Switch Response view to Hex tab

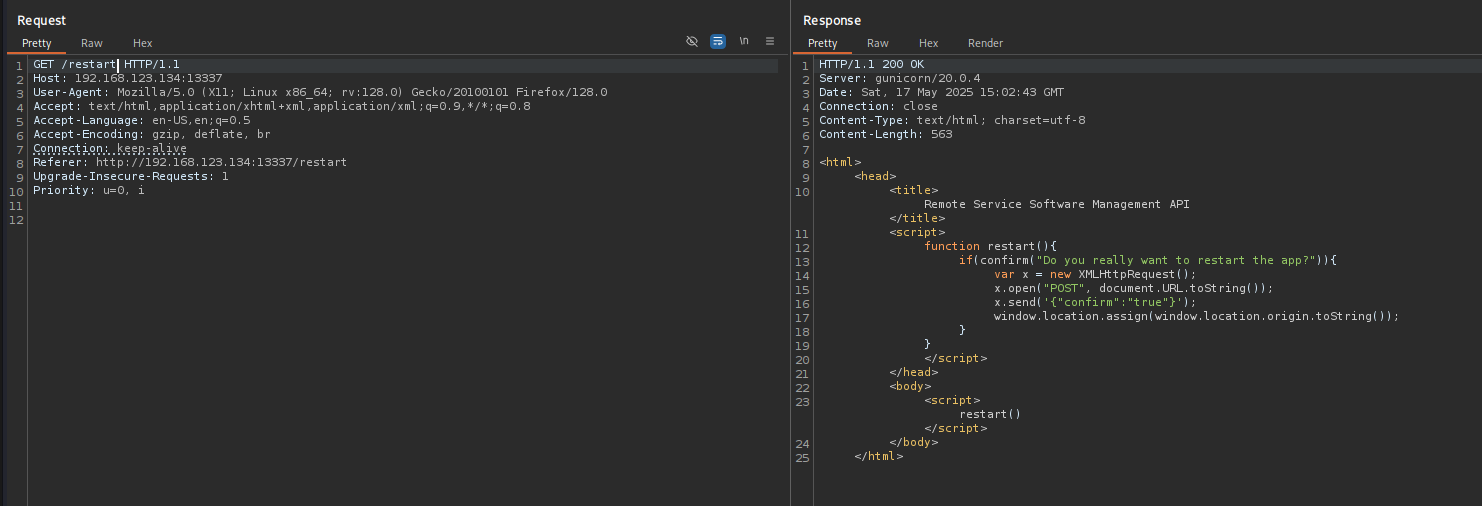click(x=929, y=43)
